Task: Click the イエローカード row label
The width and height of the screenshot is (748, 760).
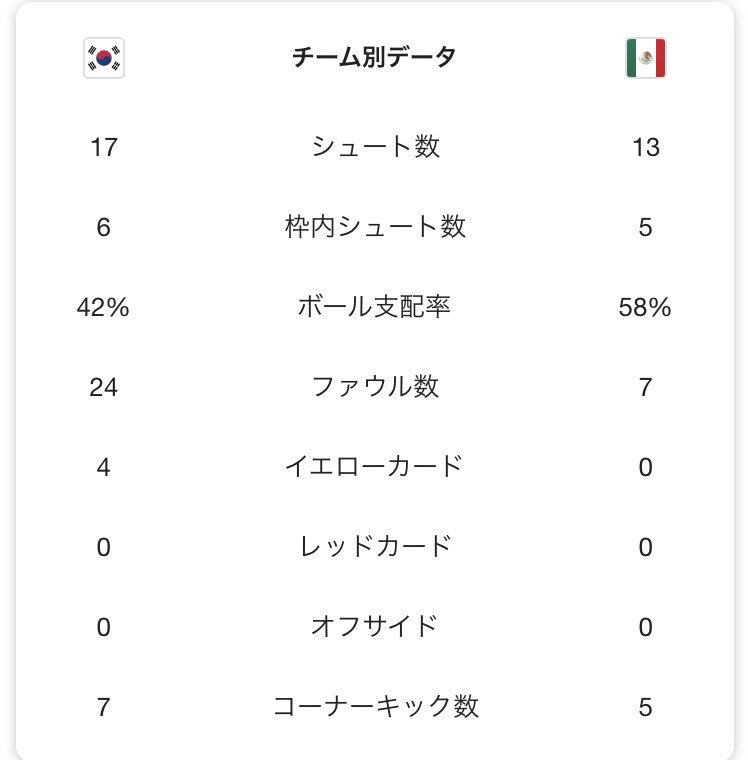Action: pos(374,466)
